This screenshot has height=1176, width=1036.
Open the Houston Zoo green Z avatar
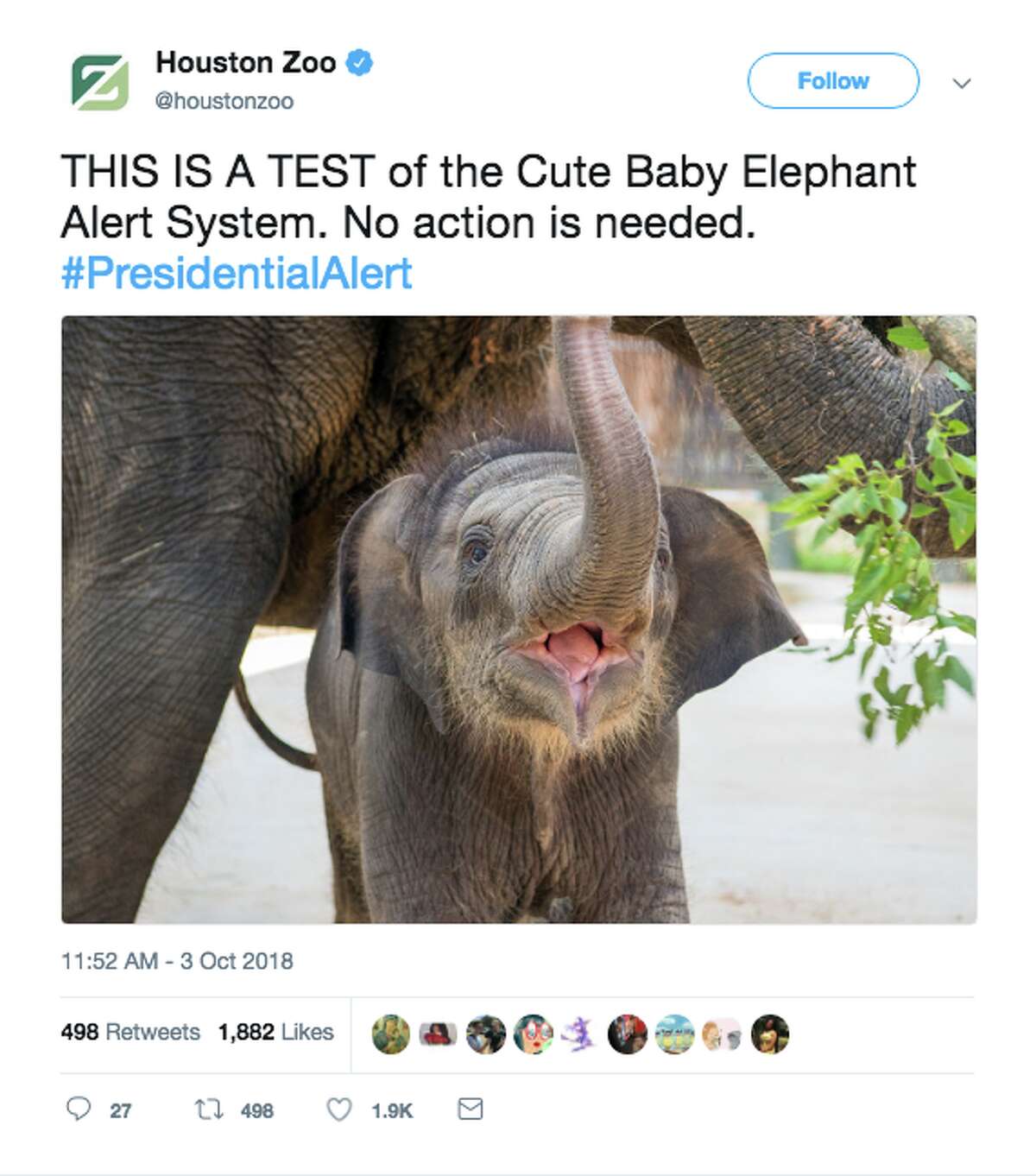(98, 82)
